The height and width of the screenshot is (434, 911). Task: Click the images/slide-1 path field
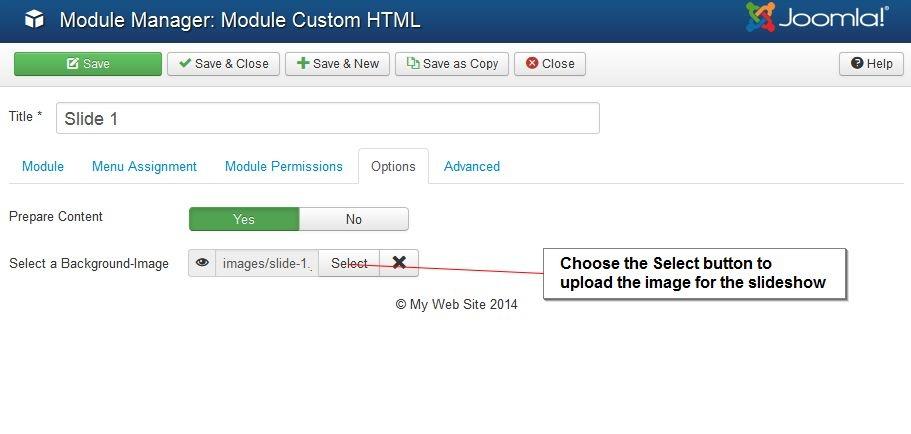pyautogui.click(x=267, y=263)
